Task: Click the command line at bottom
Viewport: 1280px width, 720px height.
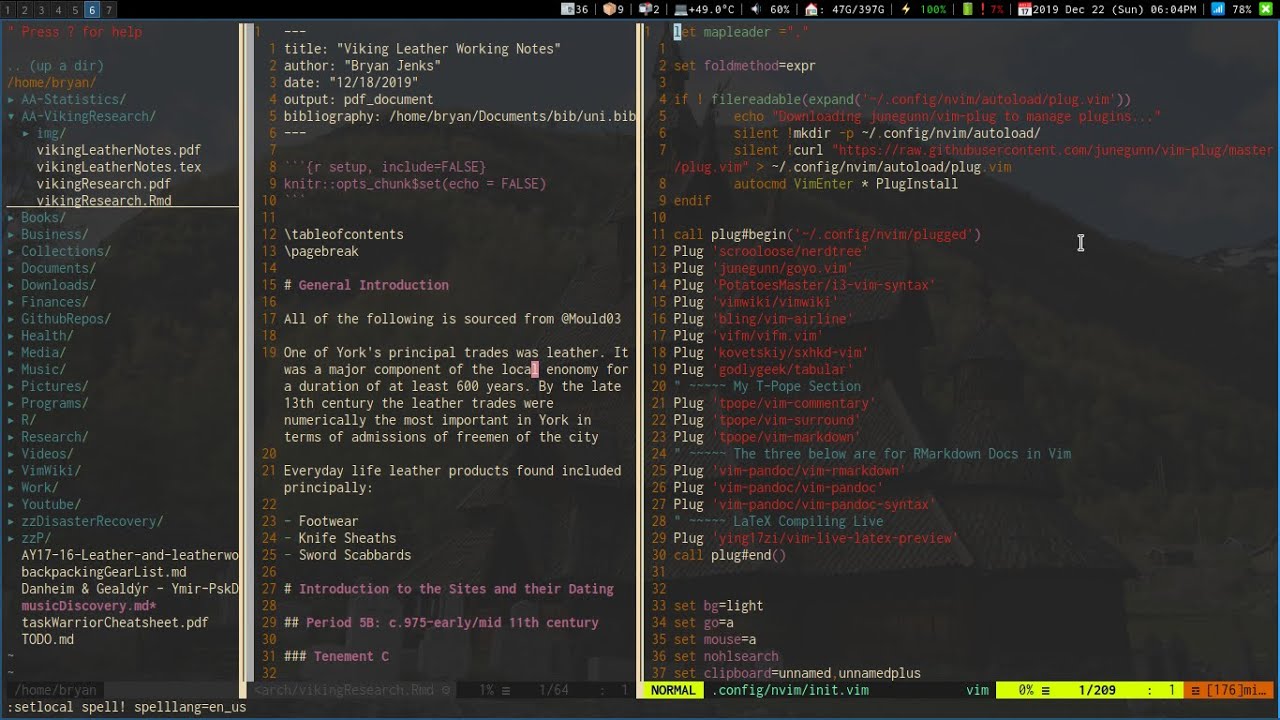Action: coord(640,708)
